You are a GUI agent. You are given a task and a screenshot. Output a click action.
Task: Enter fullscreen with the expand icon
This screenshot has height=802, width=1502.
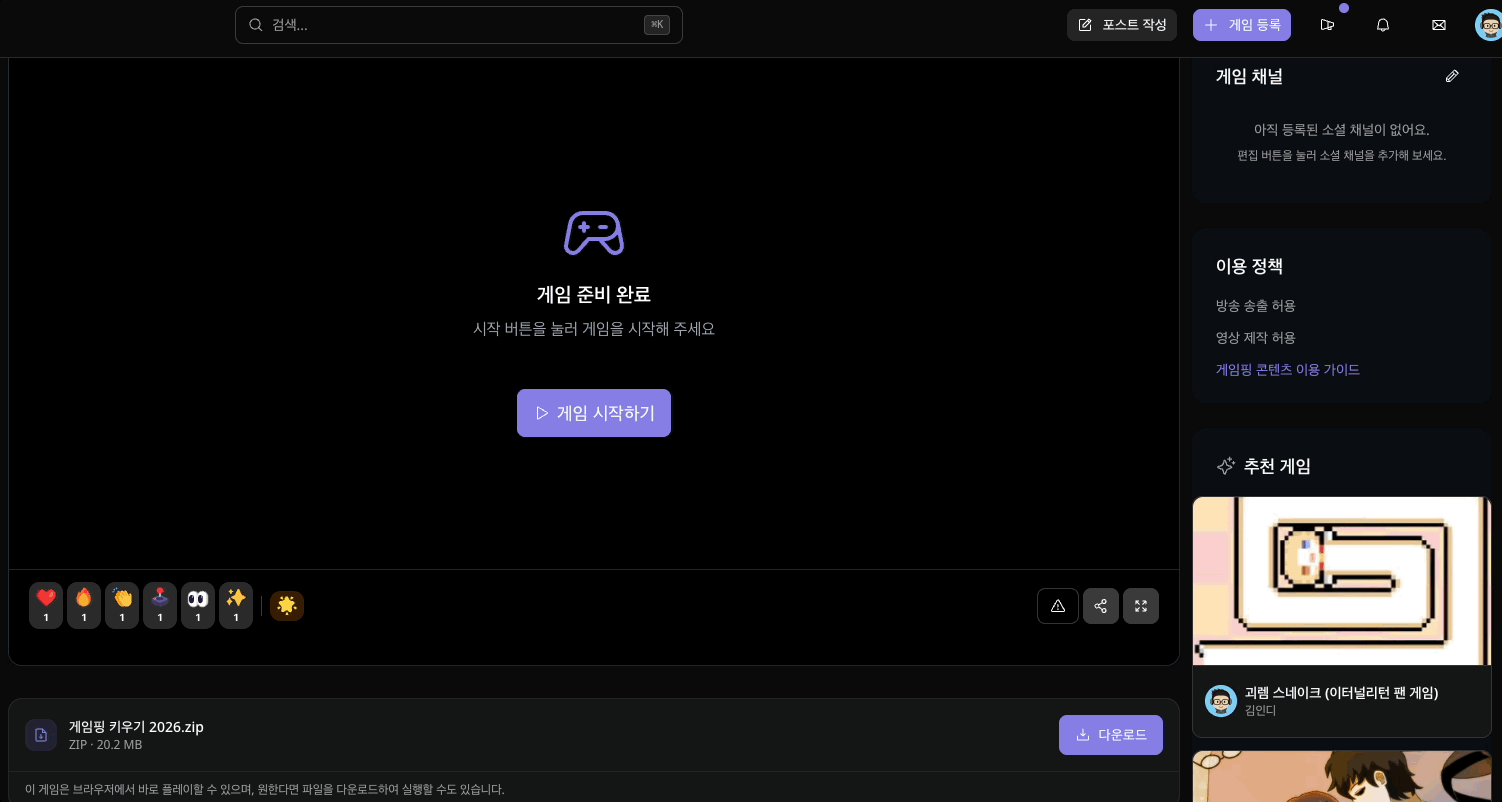coord(1141,606)
